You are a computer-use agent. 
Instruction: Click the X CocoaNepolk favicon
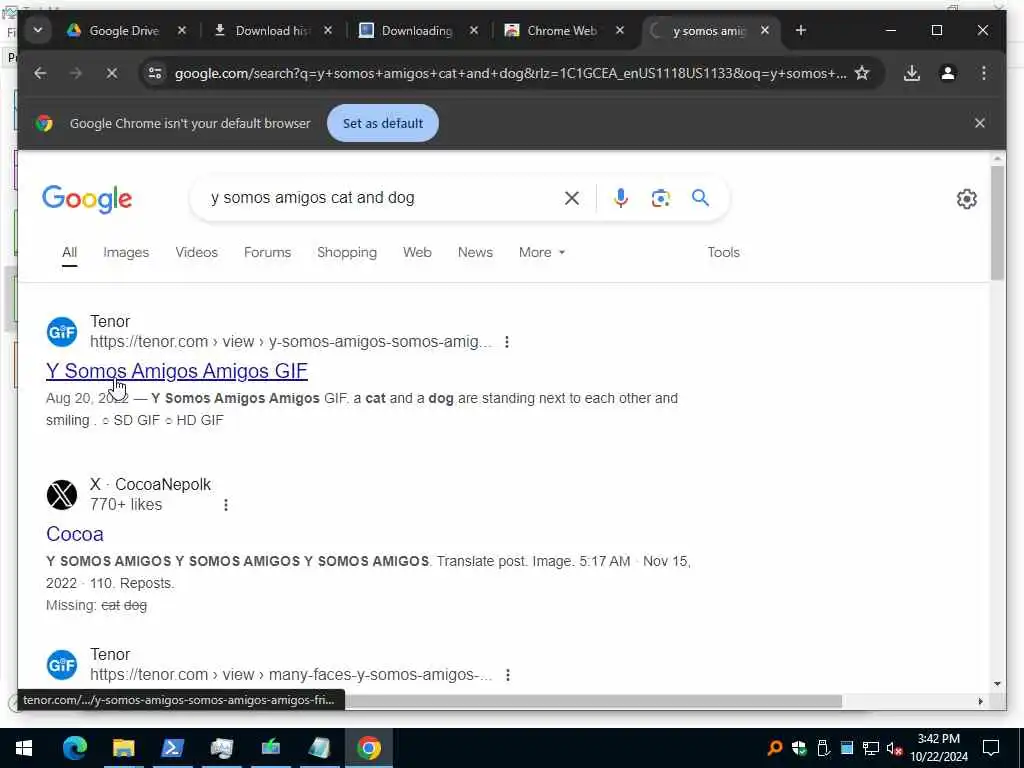coord(62,495)
